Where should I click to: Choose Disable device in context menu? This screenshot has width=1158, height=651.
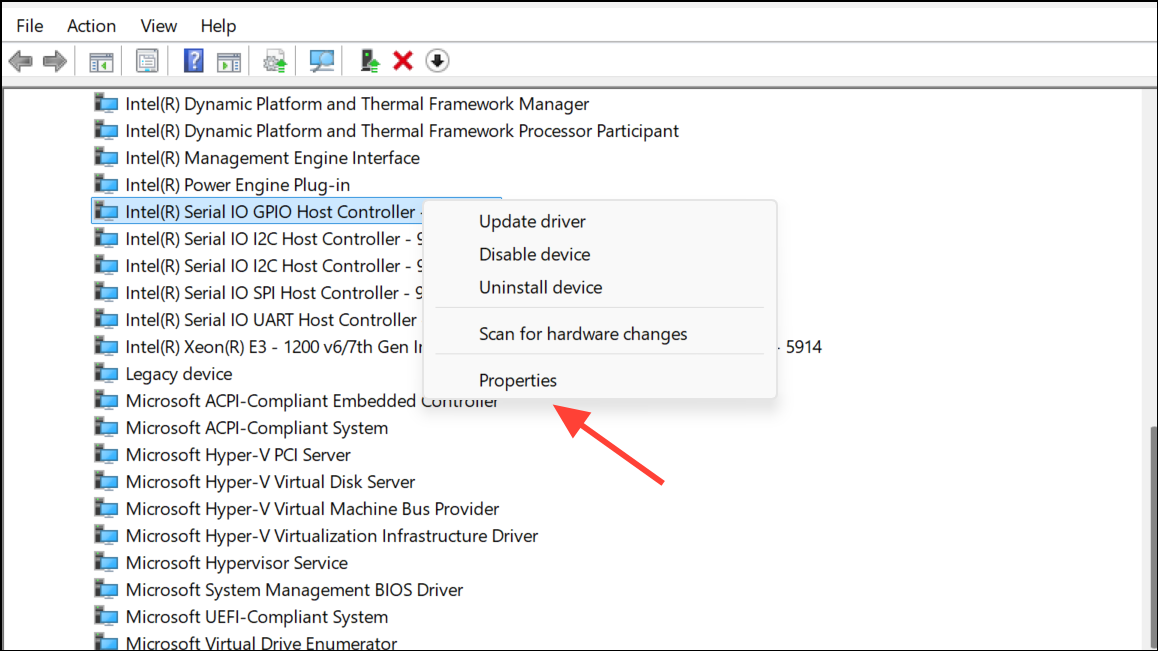pyautogui.click(x=535, y=254)
